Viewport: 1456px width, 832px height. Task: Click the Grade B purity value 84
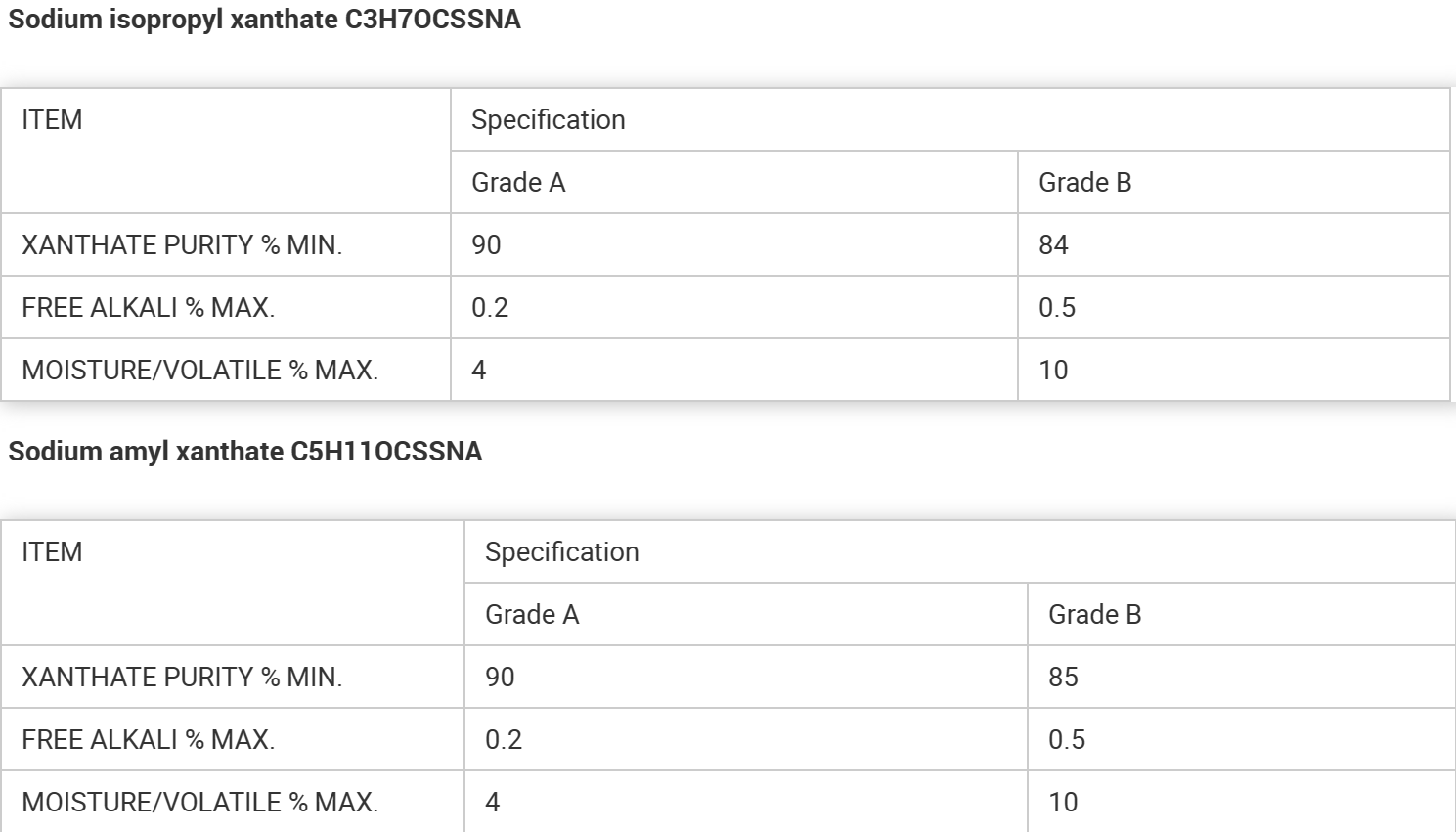(1053, 245)
